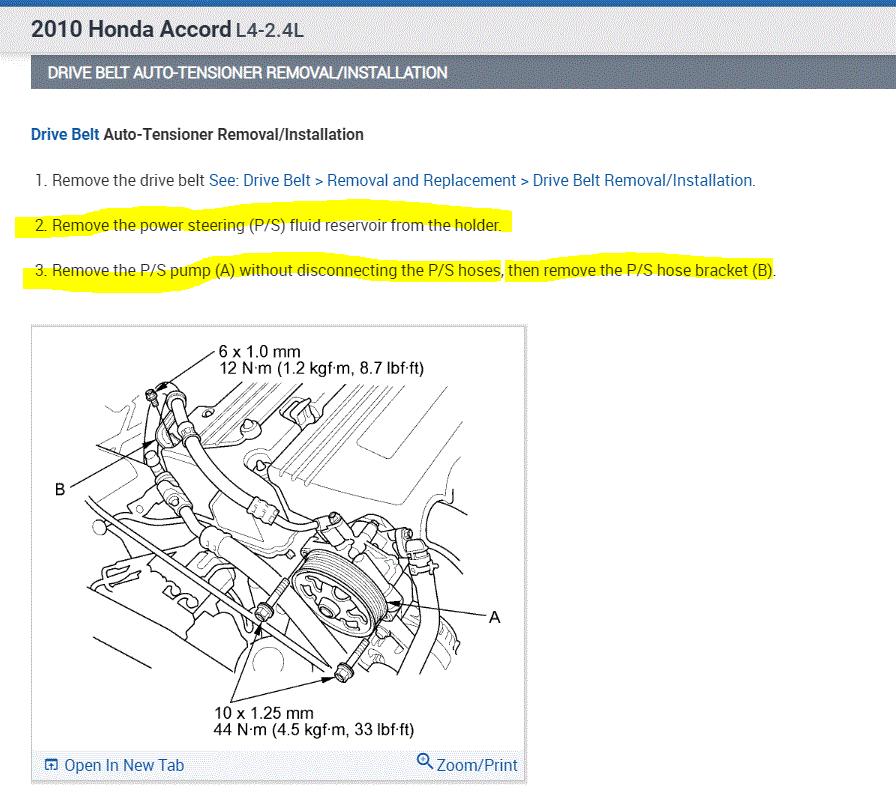The height and width of the screenshot is (792, 896).
Task: Click the Zoom/Print link
Action: point(477,765)
